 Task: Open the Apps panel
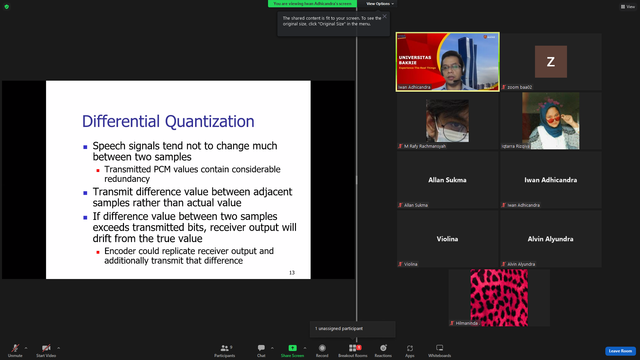(x=410, y=350)
